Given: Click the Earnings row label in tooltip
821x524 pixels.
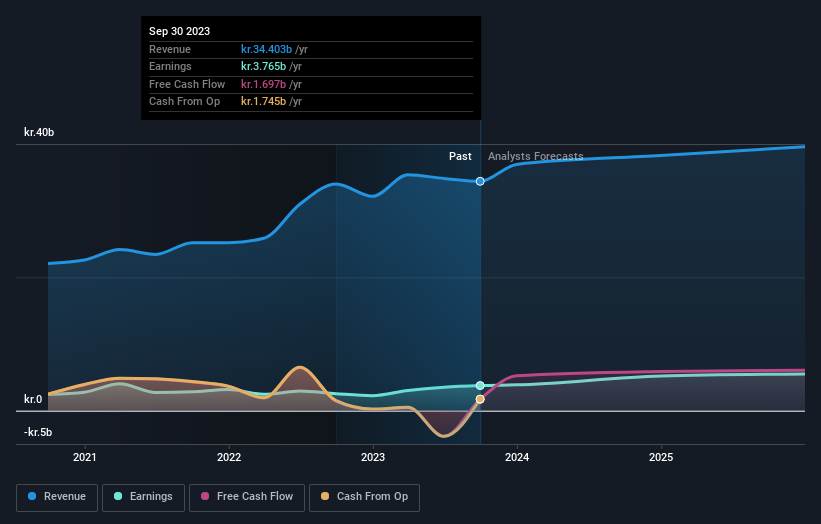Looking at the screenshot, I should click(170, 66).
